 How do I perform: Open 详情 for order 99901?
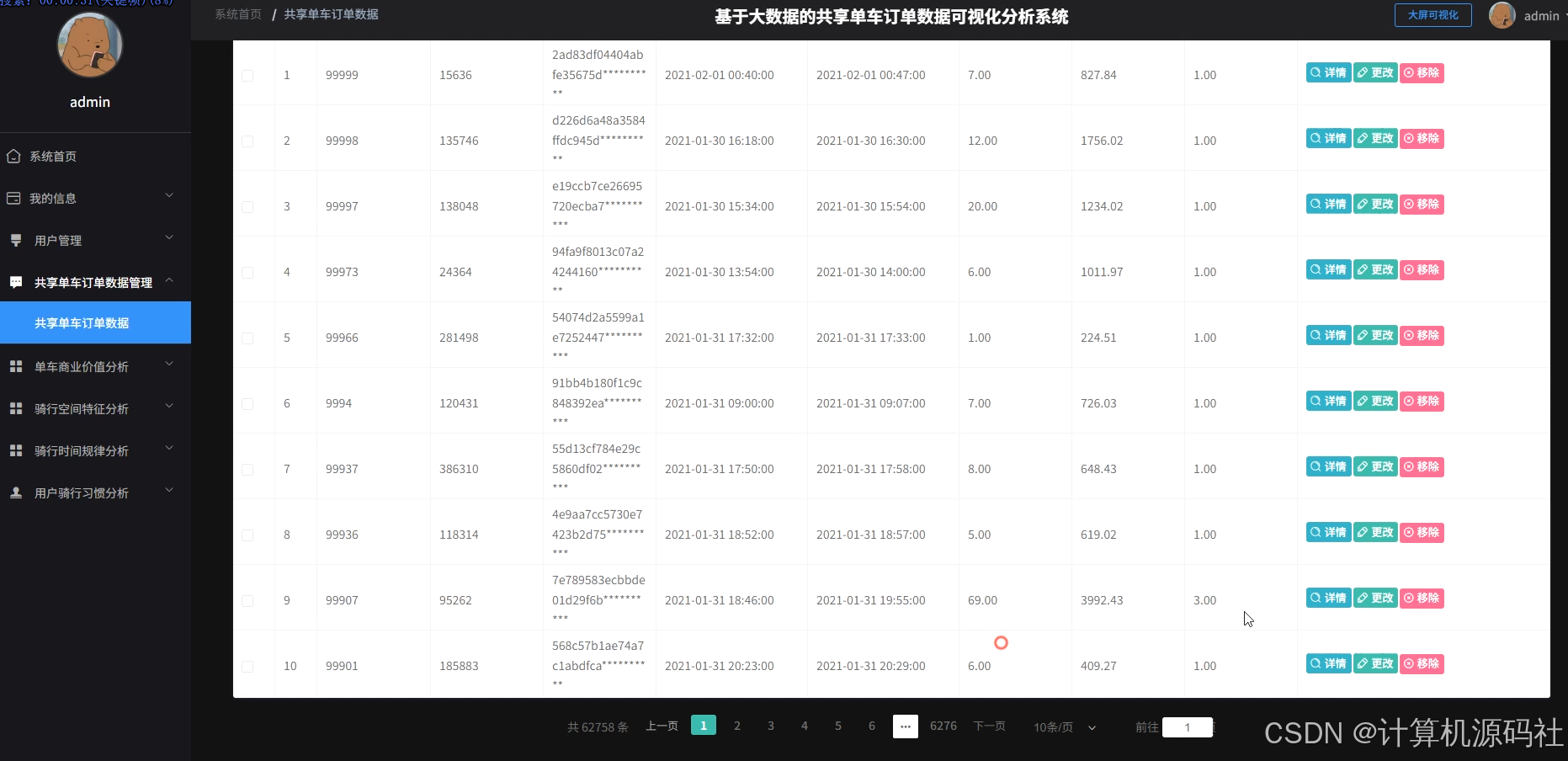[1329, 664]
